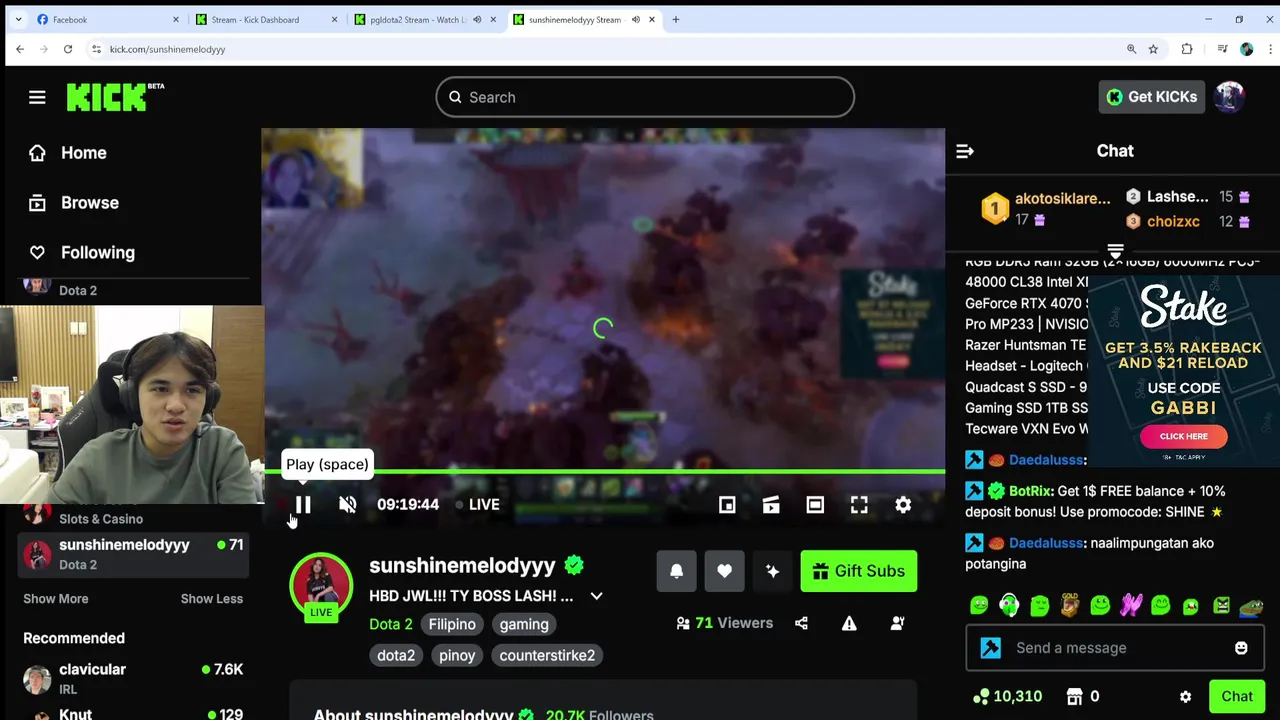Screen dimensions: 1280x720
Task: Select the dota2 tag
Action: point(396,655)
